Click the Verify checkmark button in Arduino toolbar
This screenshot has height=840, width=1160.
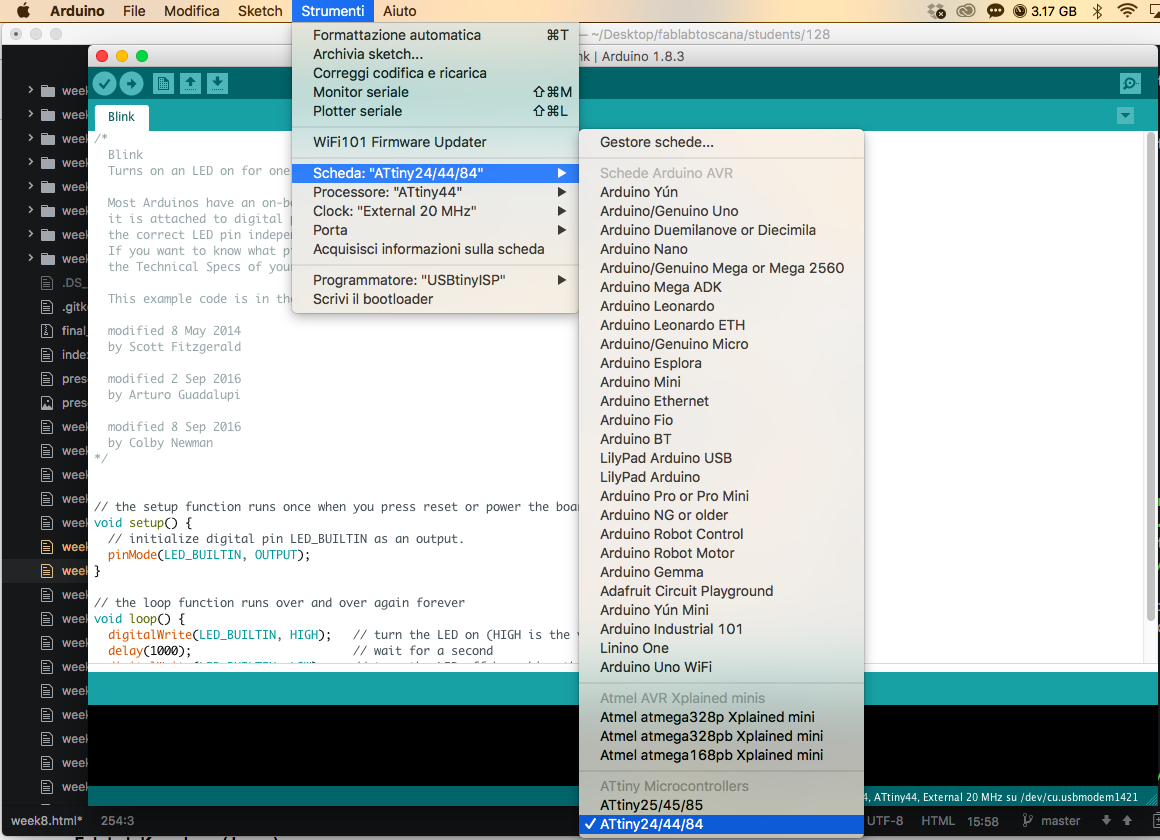[104, 84]
